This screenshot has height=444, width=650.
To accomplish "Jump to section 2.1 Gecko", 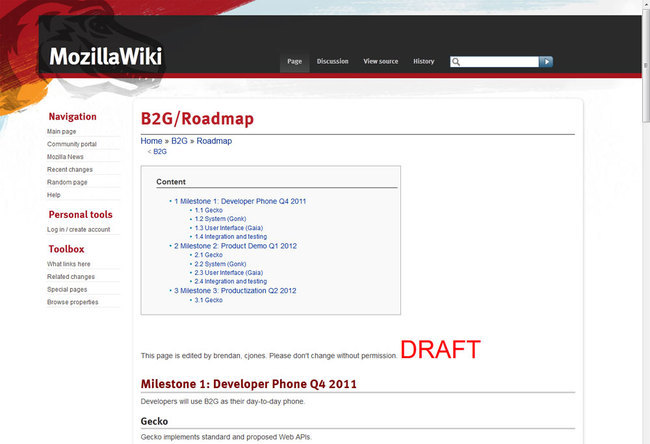I will click(x=209, y=255).
